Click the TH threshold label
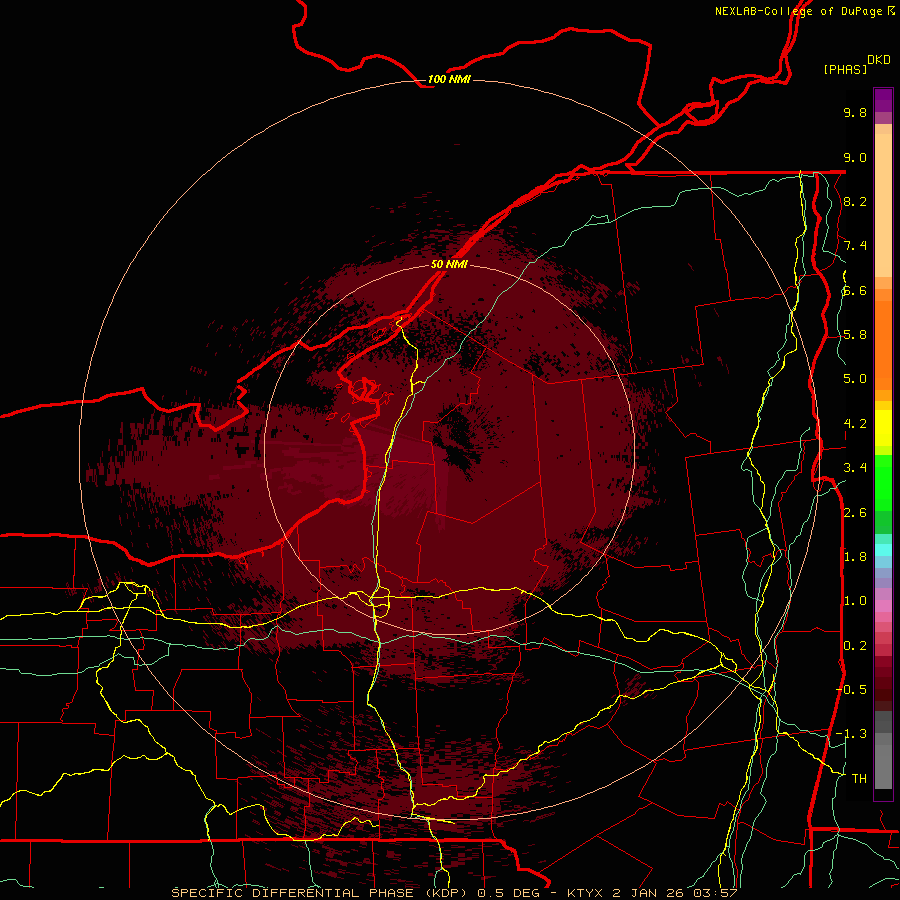The width and height of the screenshot is (900, 900). (859, 778)
